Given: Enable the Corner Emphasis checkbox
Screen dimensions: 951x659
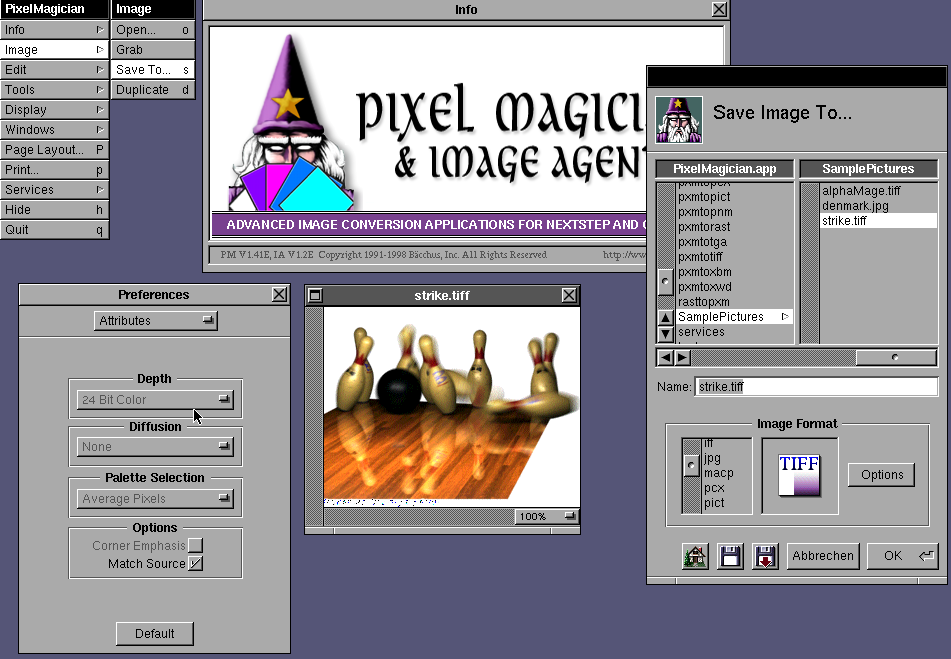Looking at the screenshot, I should (195, 545).
